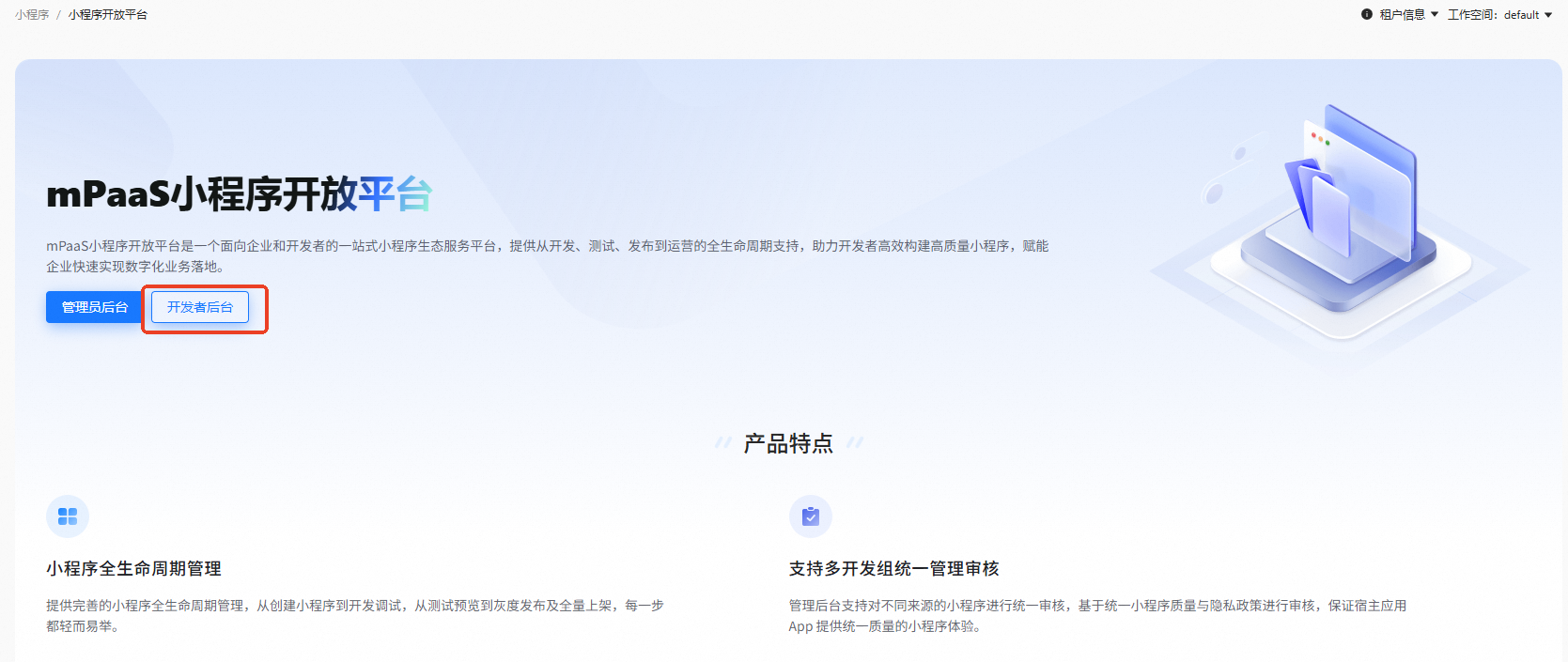Click the grid icon above 小程序全生命周期管理
1568x662 pixels.
68,516
